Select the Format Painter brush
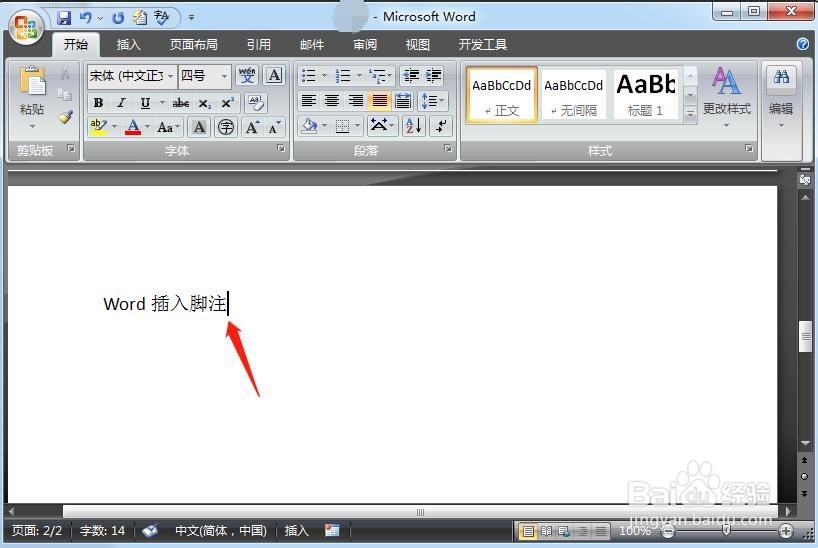 click(x=65, y=117)
